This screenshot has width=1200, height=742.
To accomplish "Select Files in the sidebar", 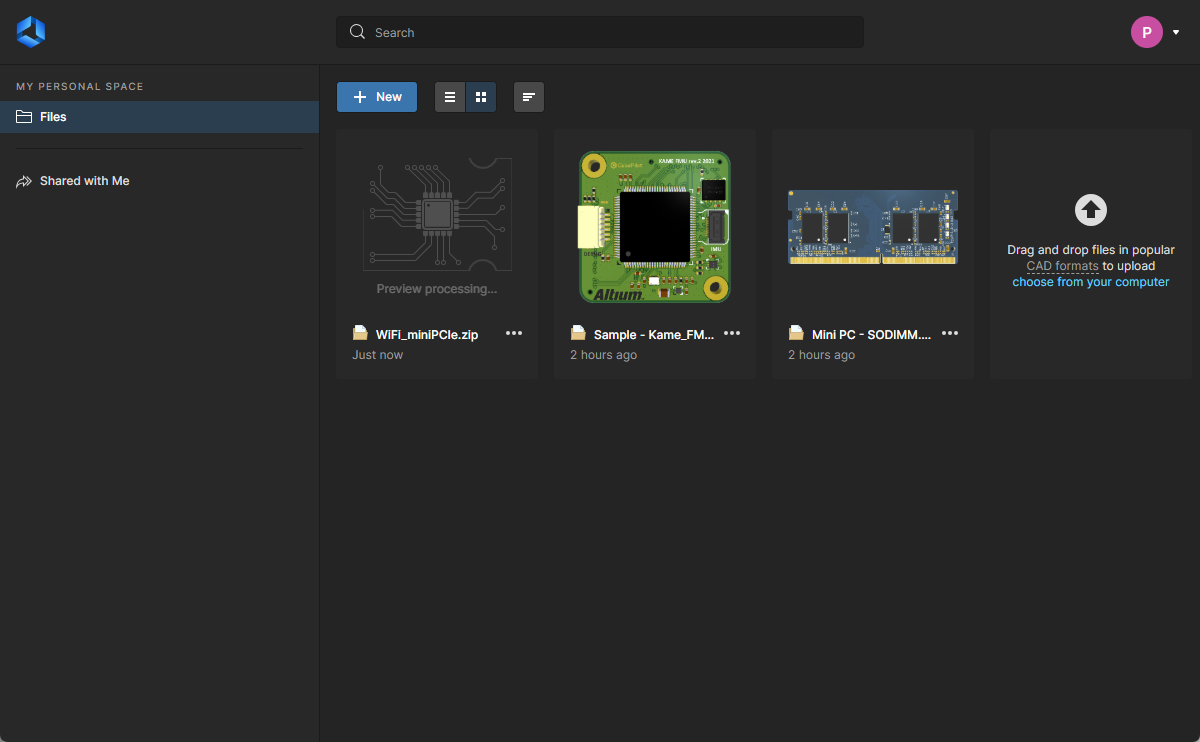I will [53, 117].
